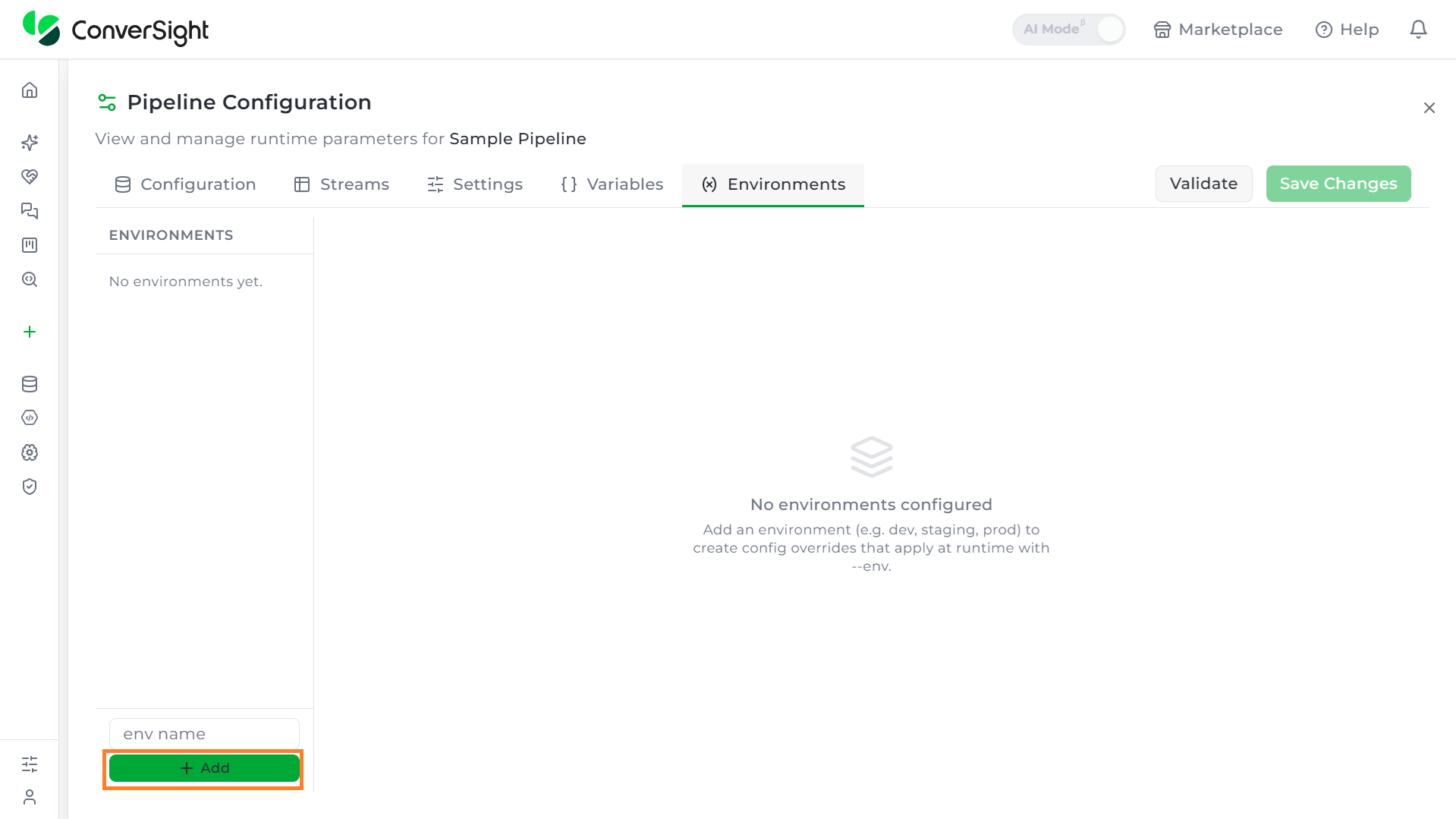Click the Save Changes button
1456x819 pixels.
[x=1338, y=184]
